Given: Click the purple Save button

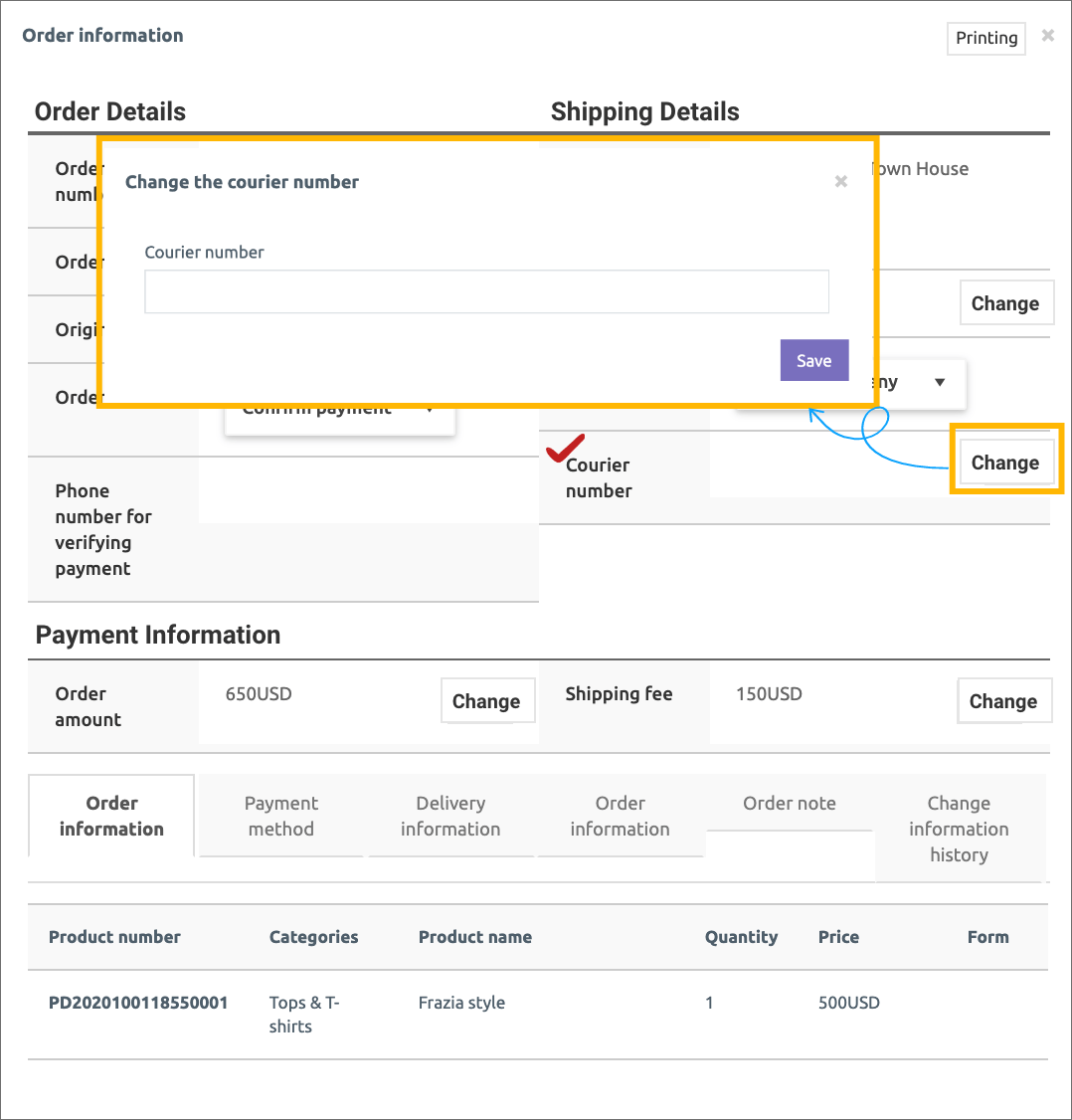Looking at the screenshot, I should click(x=813, y=361).
